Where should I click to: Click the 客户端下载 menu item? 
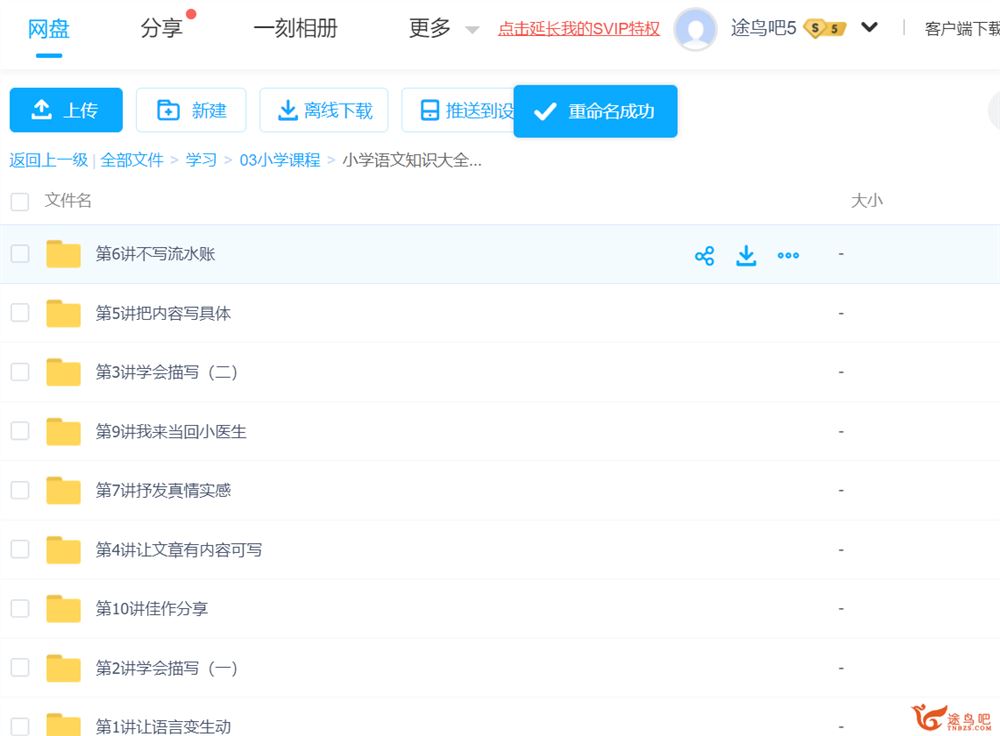pos(962,29)
